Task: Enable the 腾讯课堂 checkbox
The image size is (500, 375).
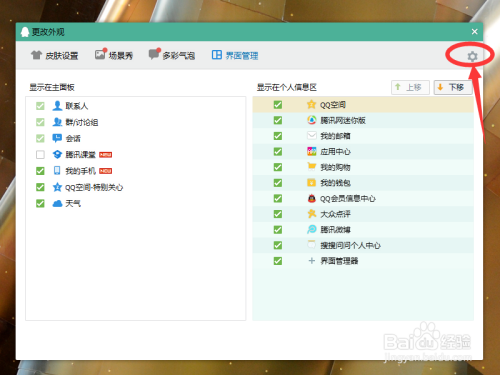Action: [x=40, y=155]
